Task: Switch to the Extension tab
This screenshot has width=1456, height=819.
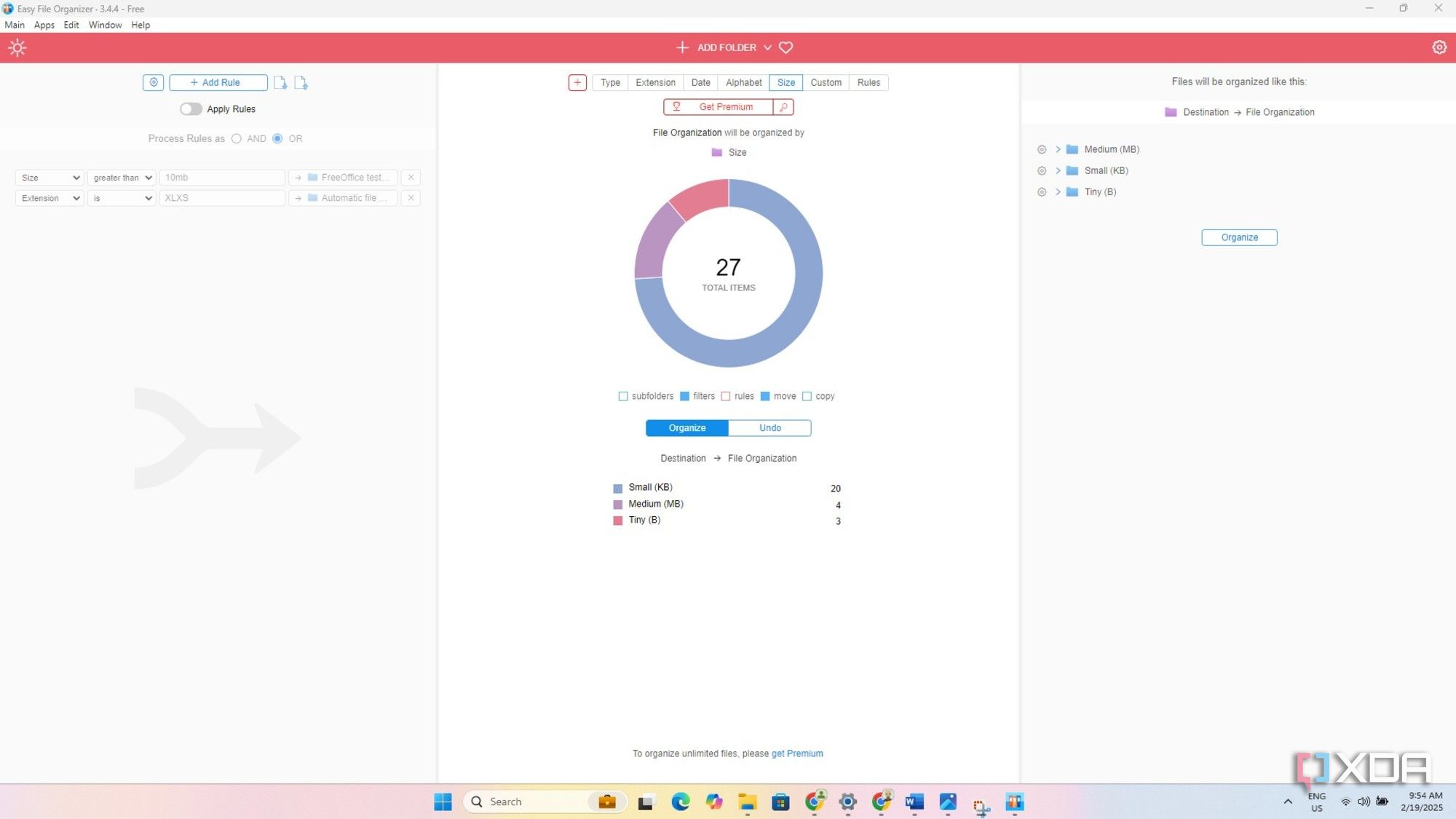Action: [x=655, y=82]
